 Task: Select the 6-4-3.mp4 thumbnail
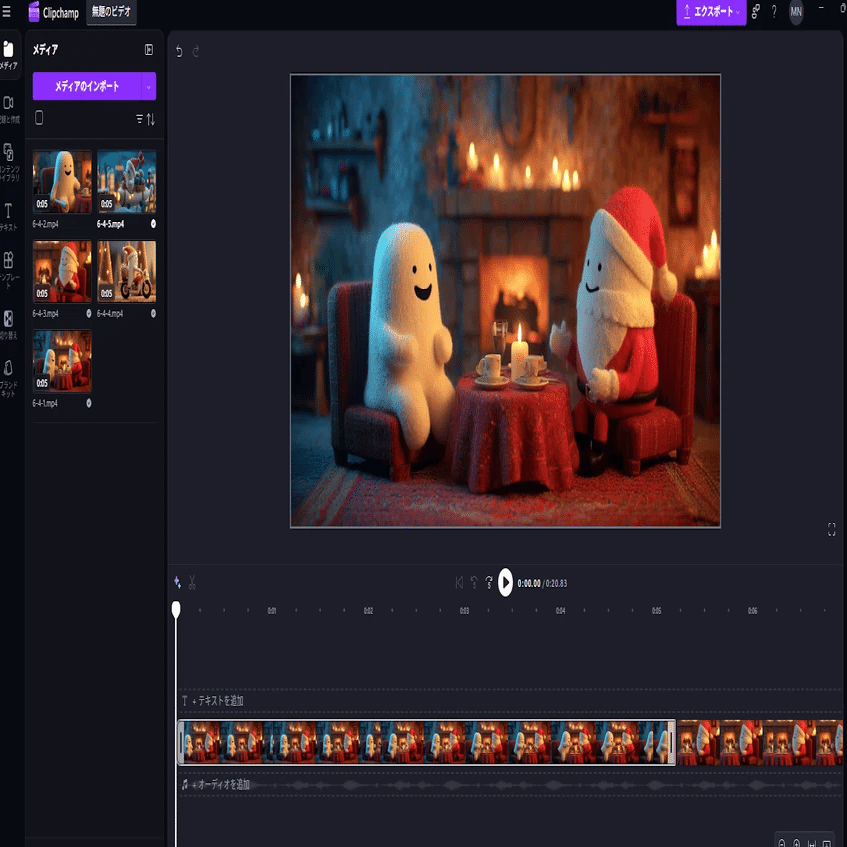[x=62, y=271]
